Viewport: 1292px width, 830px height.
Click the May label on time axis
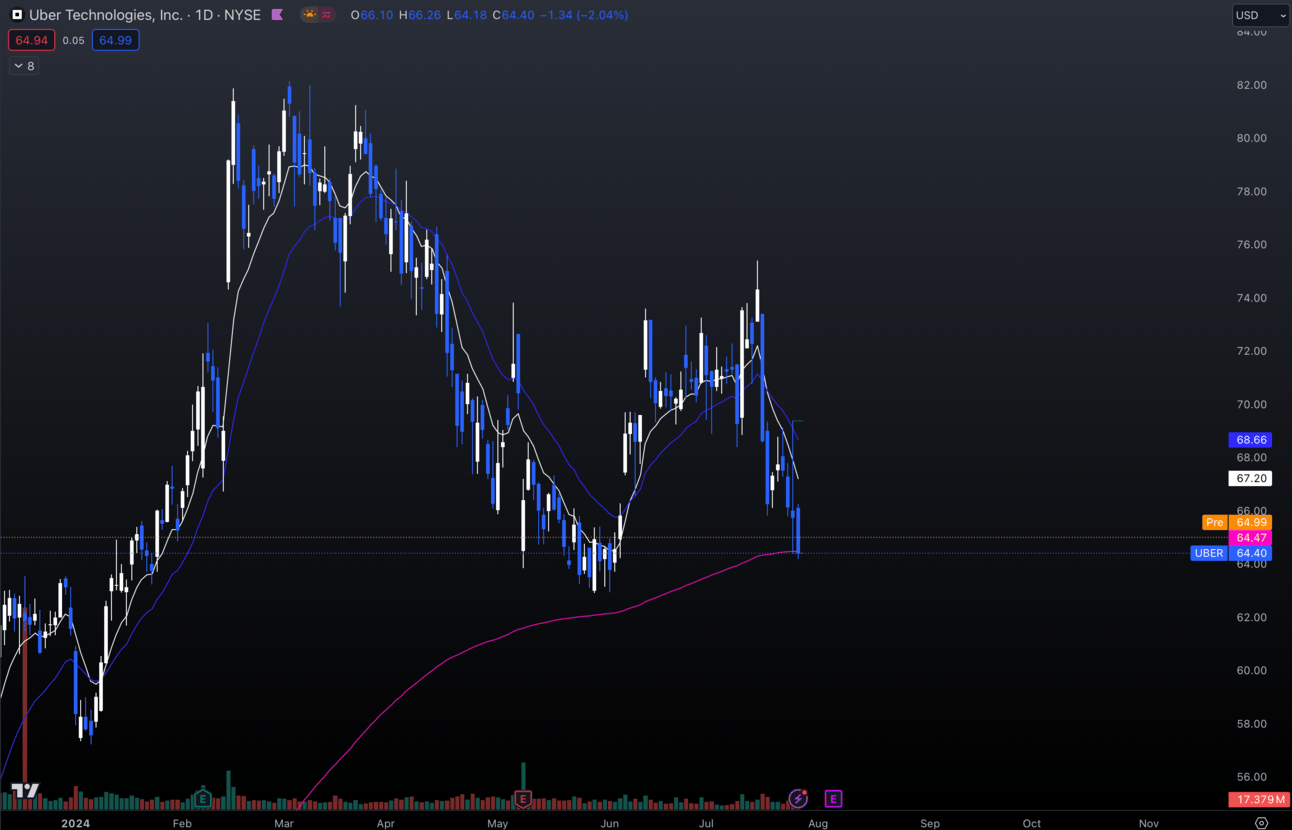click(x=498, y=824)
